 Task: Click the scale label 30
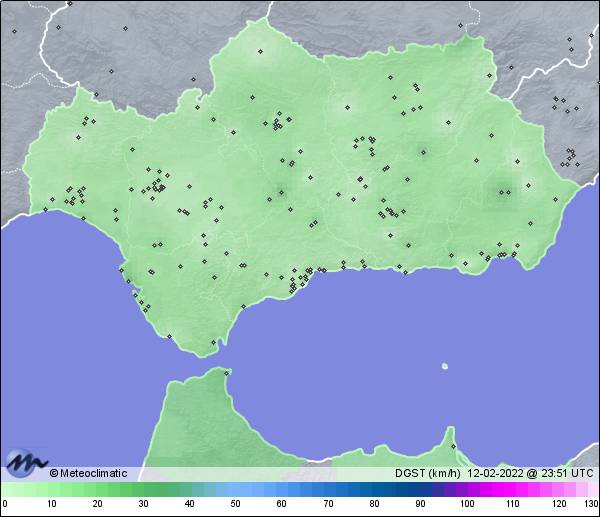coord(143,503)
